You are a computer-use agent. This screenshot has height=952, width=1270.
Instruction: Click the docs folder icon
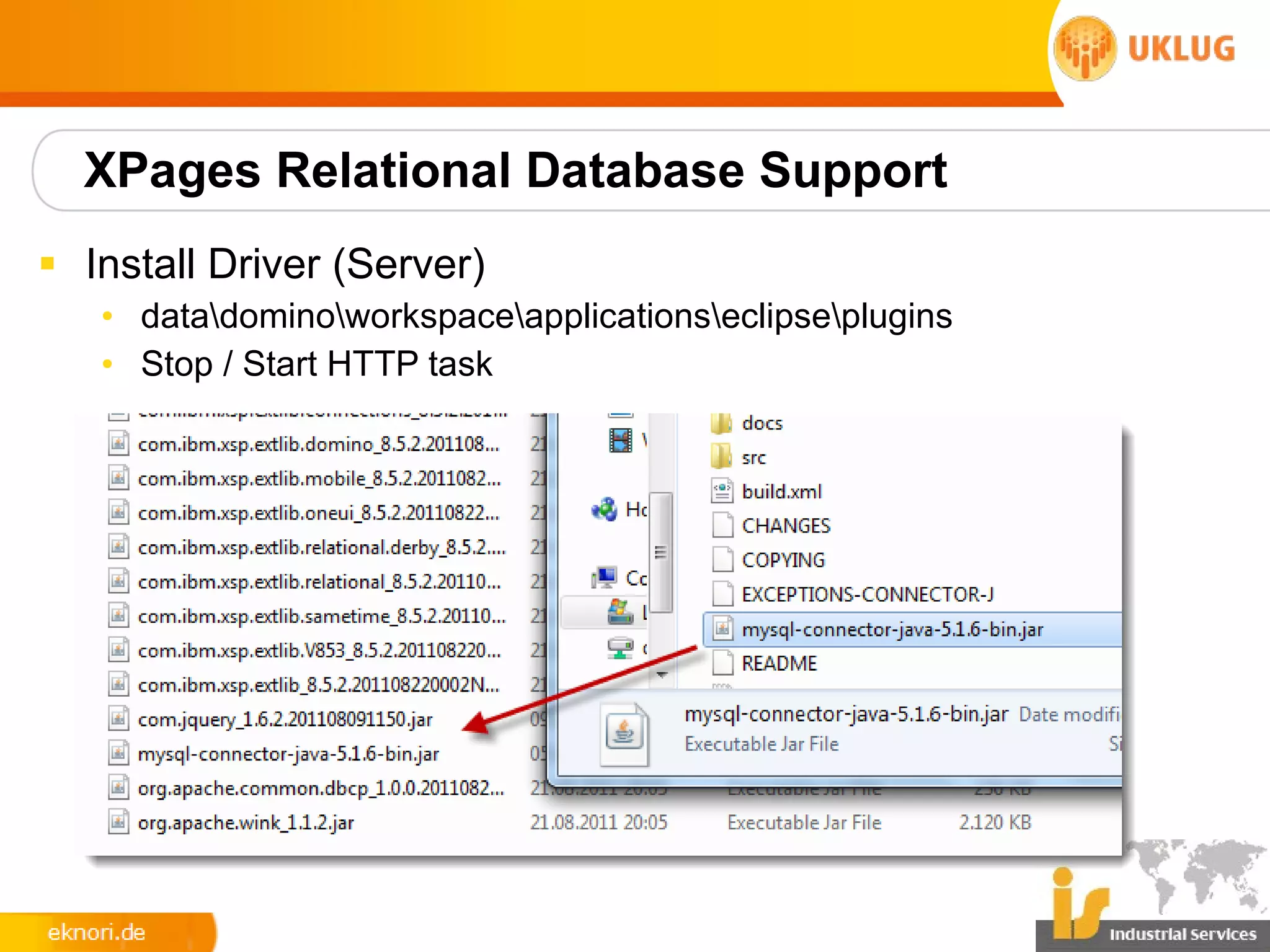pyautogui.click(x=721, y=423)
